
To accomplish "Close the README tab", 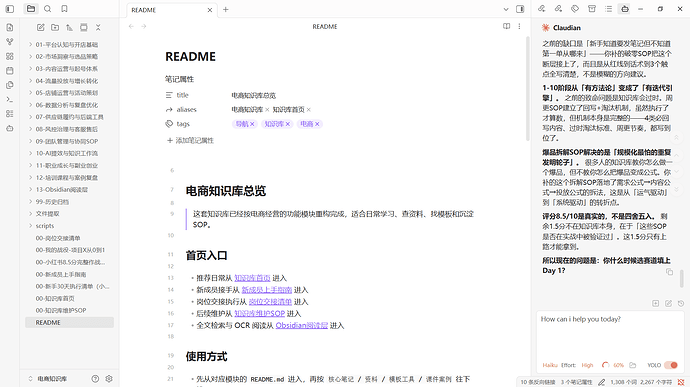I will coord(209,10).
